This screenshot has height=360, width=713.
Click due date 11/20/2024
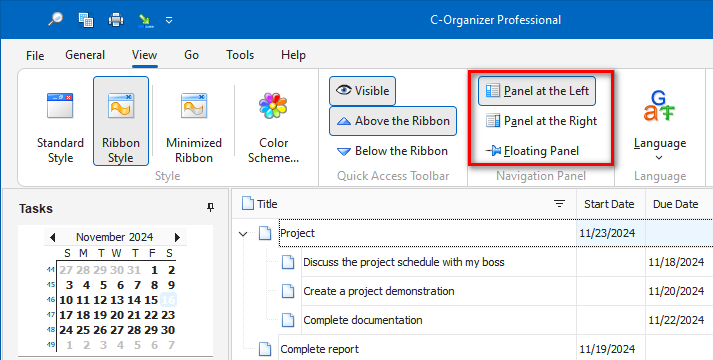click(x=676, y=291)
